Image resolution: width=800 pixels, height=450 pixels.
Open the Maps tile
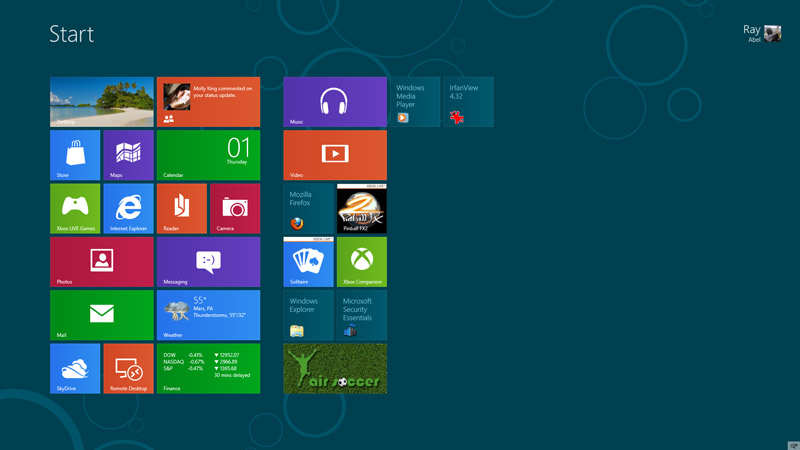point(128,155)
